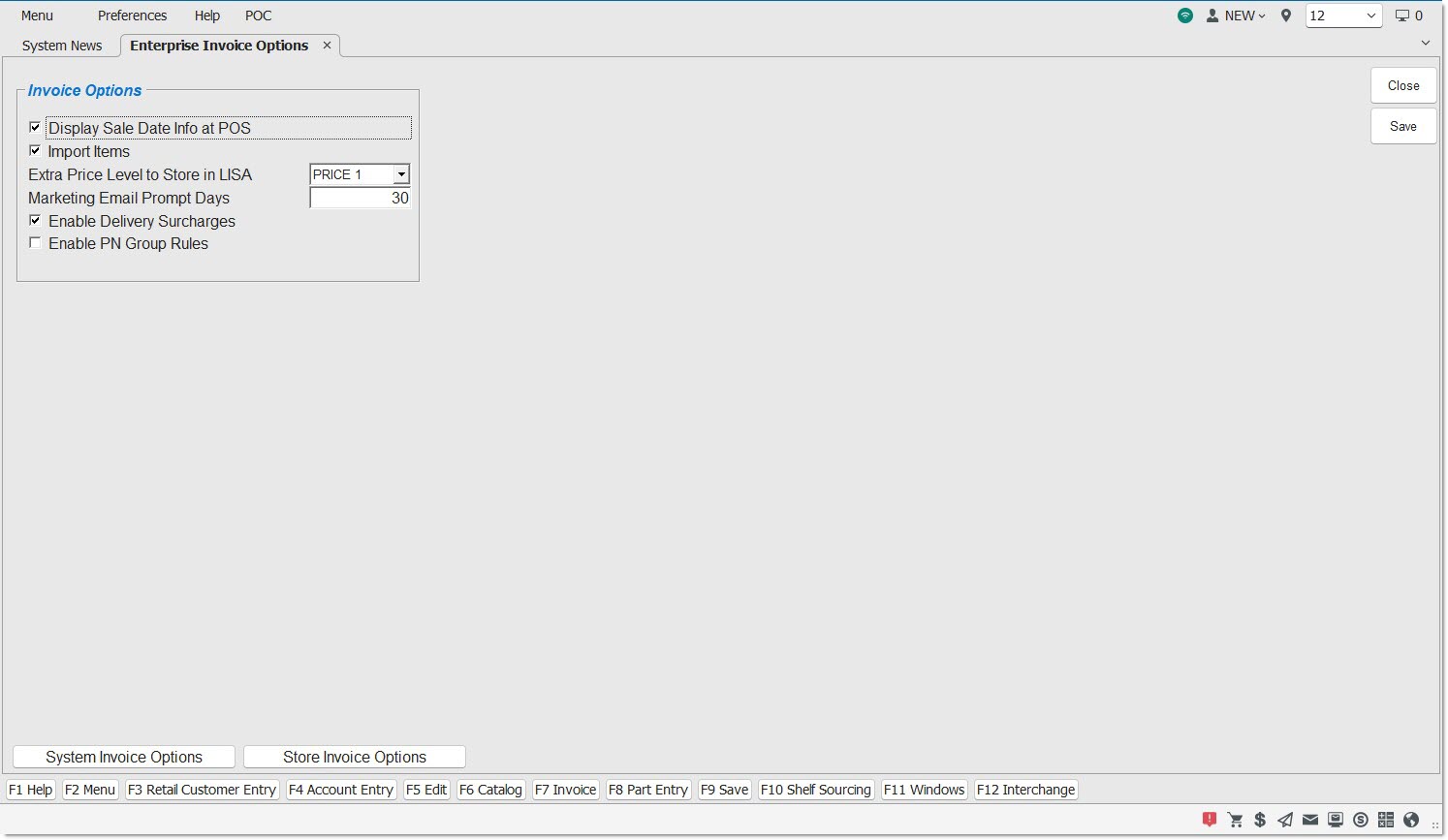Viewport: 1448px width, 840px height.
Task: Click the dollar sign icon
Action: 1260,820
